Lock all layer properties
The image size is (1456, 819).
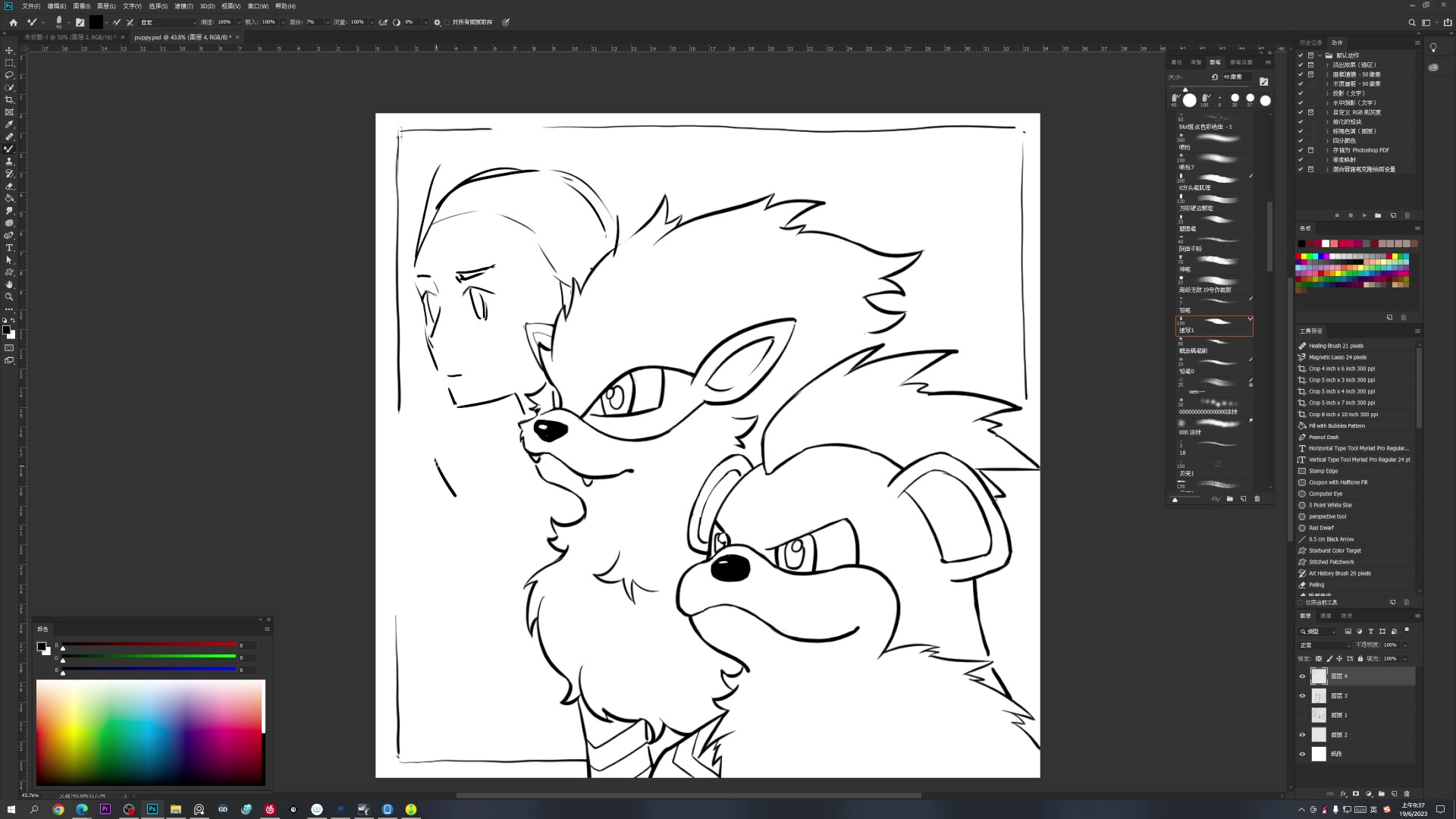(1360, 658)
